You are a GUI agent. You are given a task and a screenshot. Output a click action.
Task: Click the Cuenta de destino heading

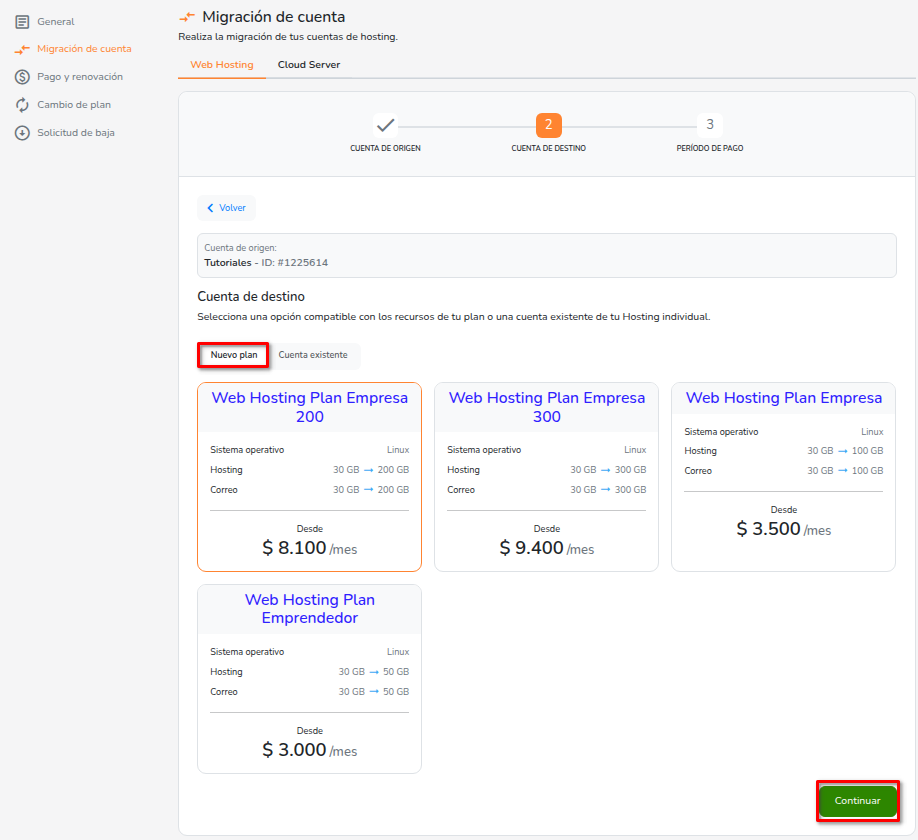251,296
